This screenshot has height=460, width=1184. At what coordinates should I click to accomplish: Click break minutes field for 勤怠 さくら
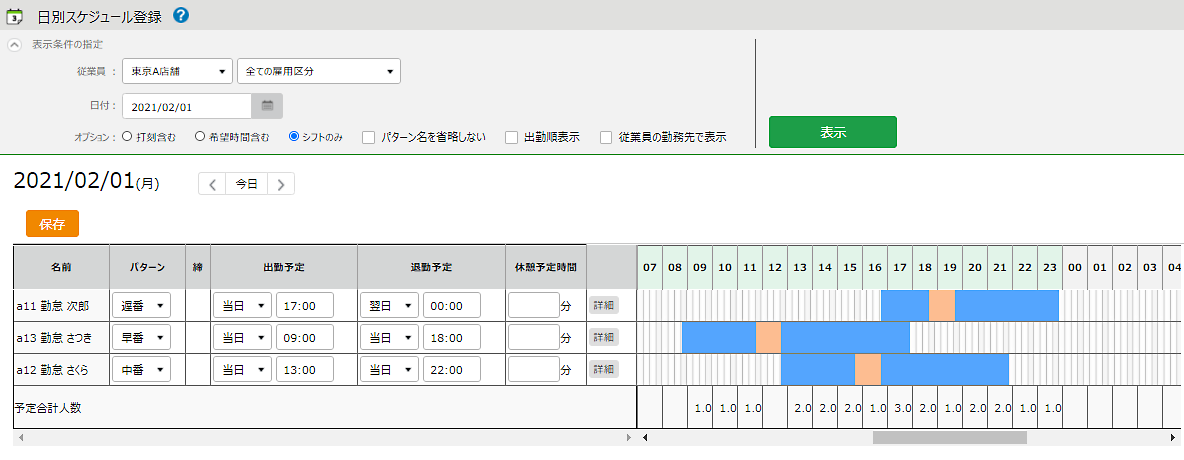[534, 369]
